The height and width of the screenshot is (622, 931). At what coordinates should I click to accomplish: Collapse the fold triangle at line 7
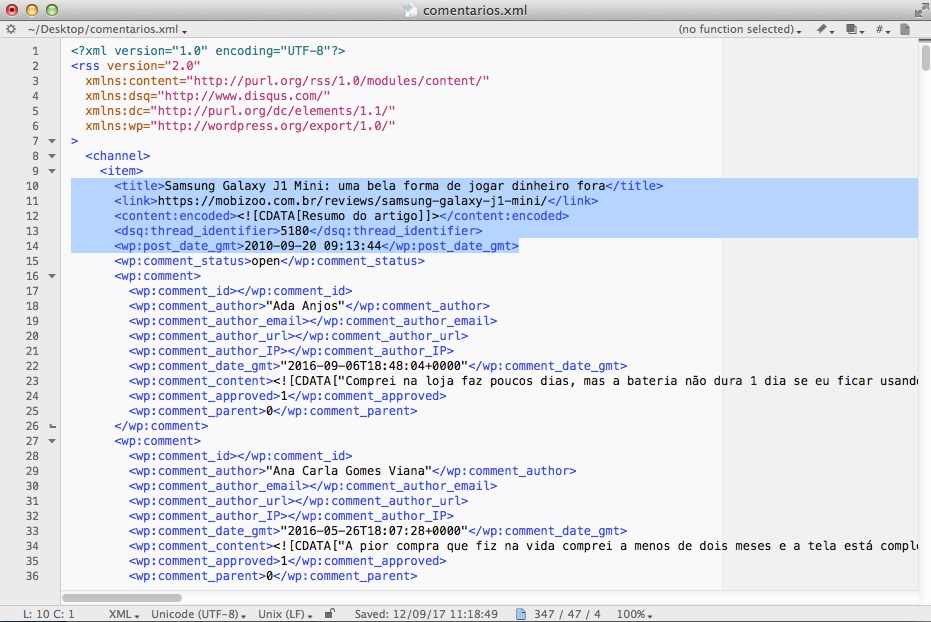[52, 141]
